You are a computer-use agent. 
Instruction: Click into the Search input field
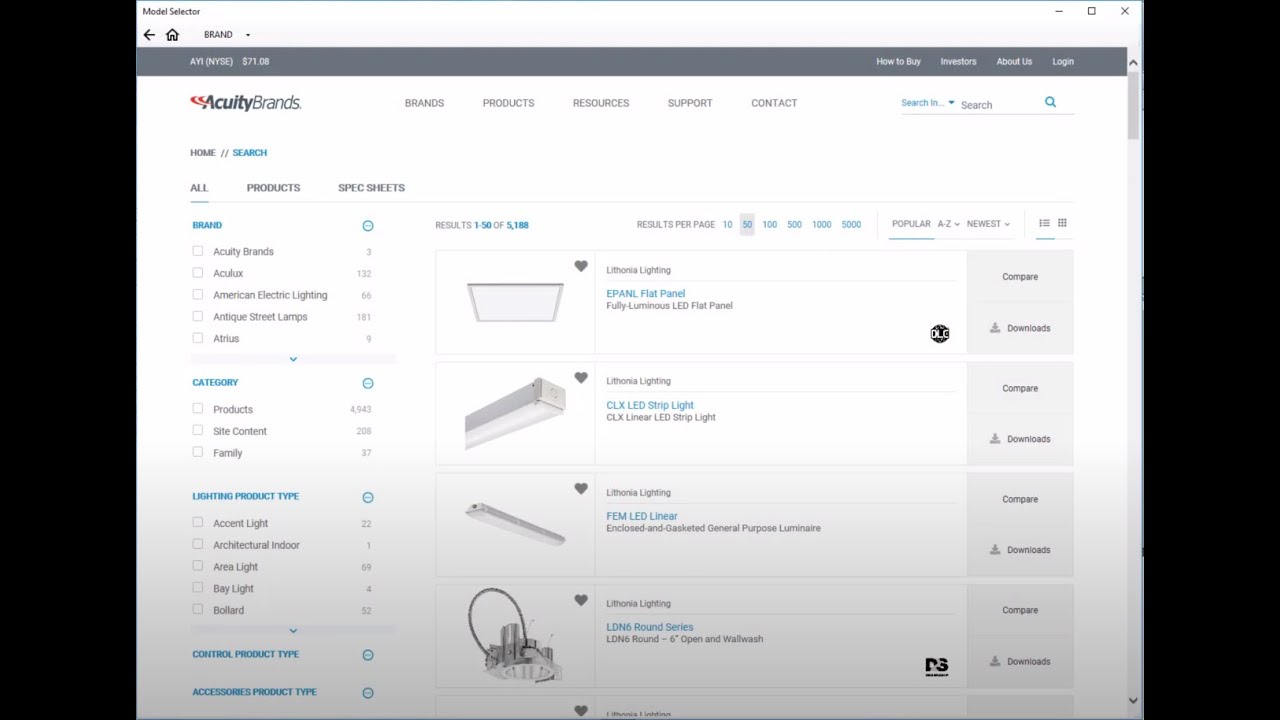point(999,105)
